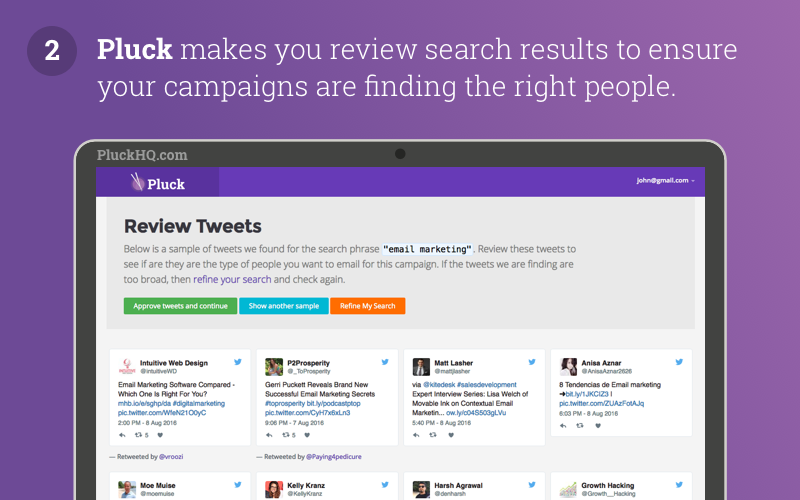Click the 6:03 PM - 8 Aug 2016 timestamp
This screenshot has width=800, height=500.
click(589, 413)
